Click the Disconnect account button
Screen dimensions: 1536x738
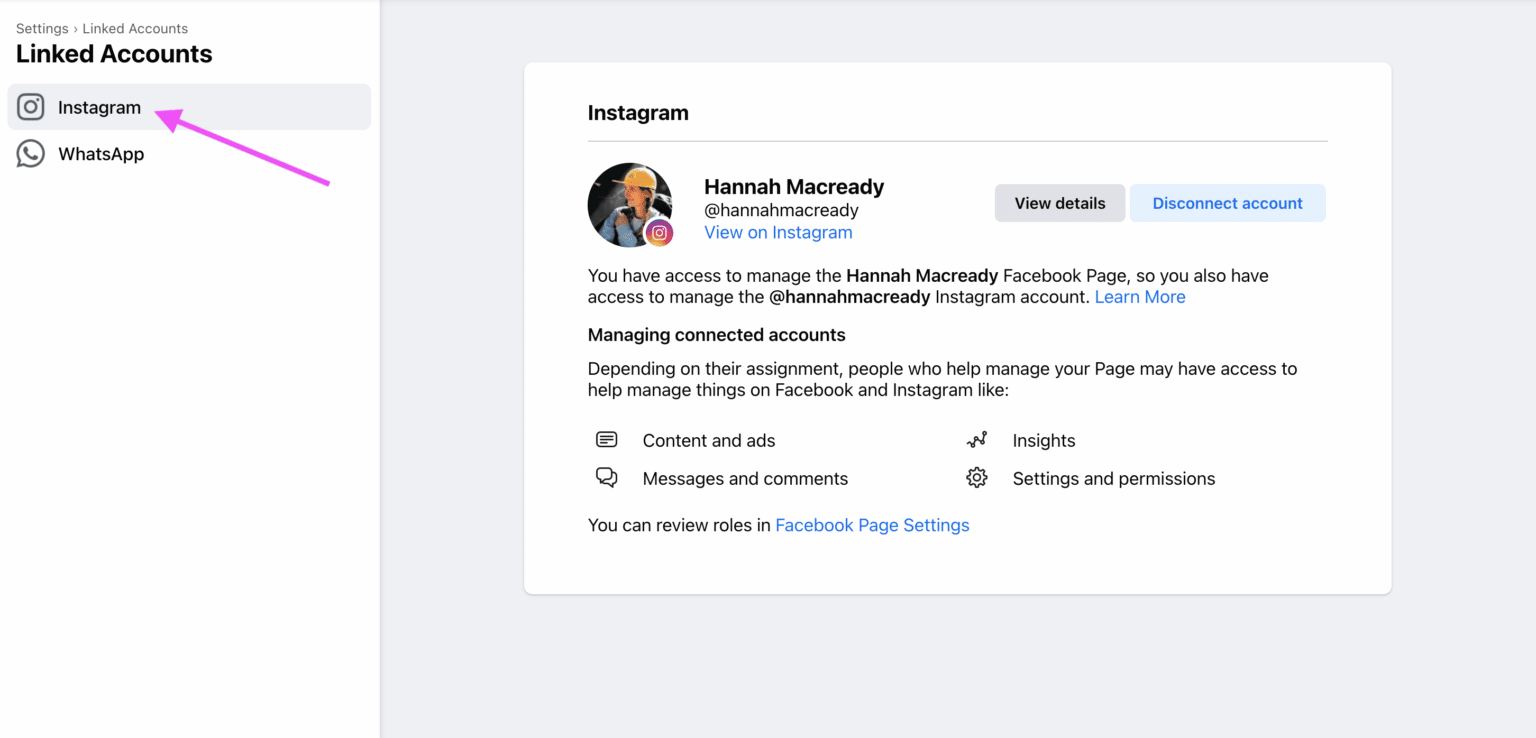pos(1228,203)
